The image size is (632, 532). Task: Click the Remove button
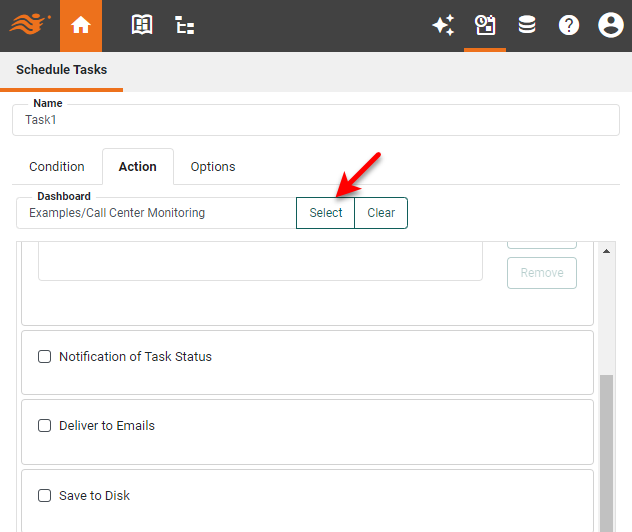(x=542, y=273)
